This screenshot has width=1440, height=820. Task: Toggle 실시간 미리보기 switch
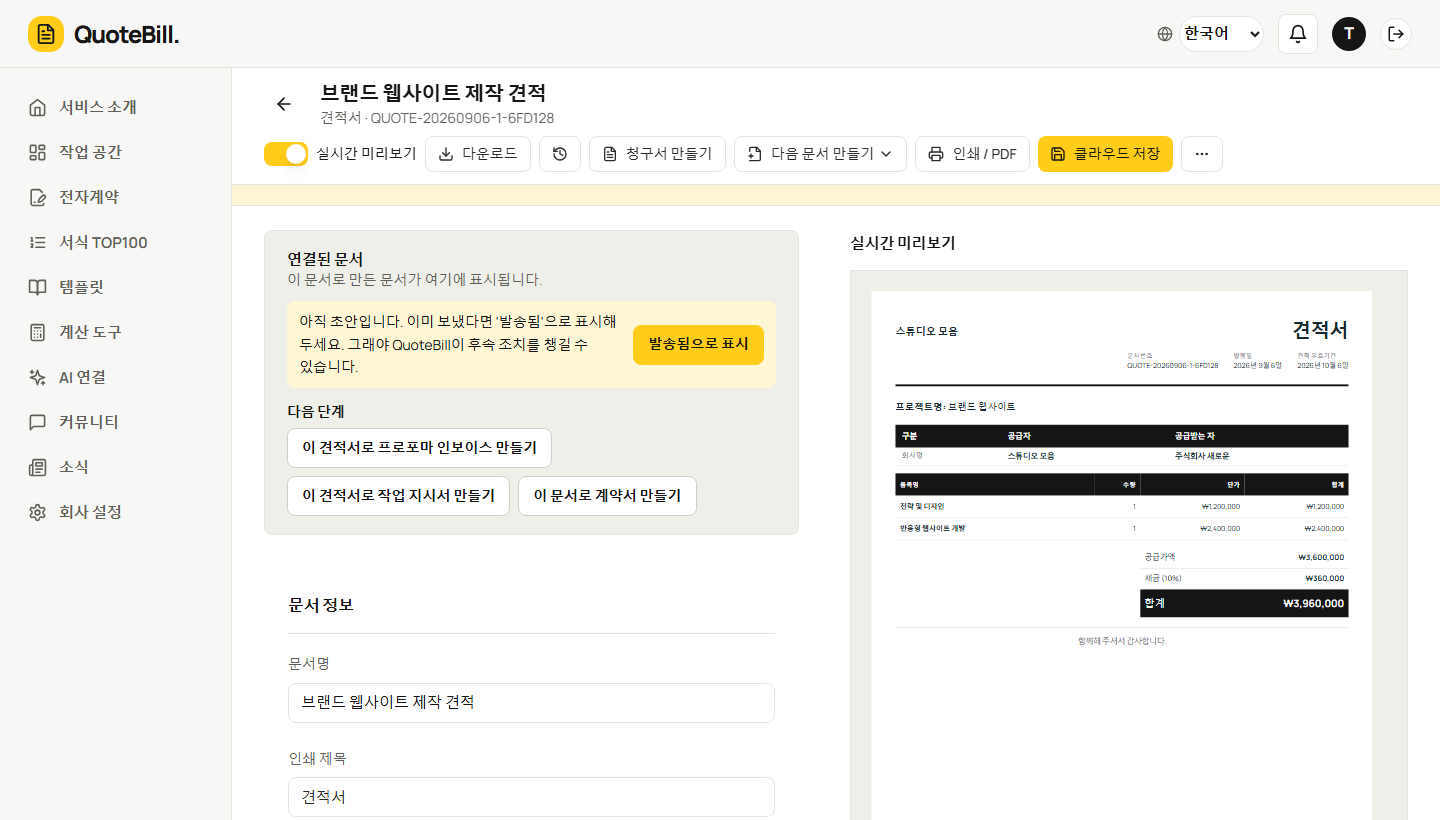[286, 154]
